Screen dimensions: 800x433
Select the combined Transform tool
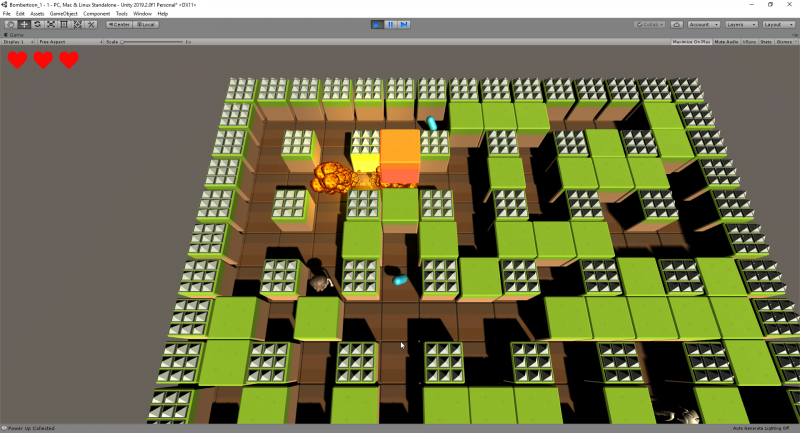coord(78,24)
